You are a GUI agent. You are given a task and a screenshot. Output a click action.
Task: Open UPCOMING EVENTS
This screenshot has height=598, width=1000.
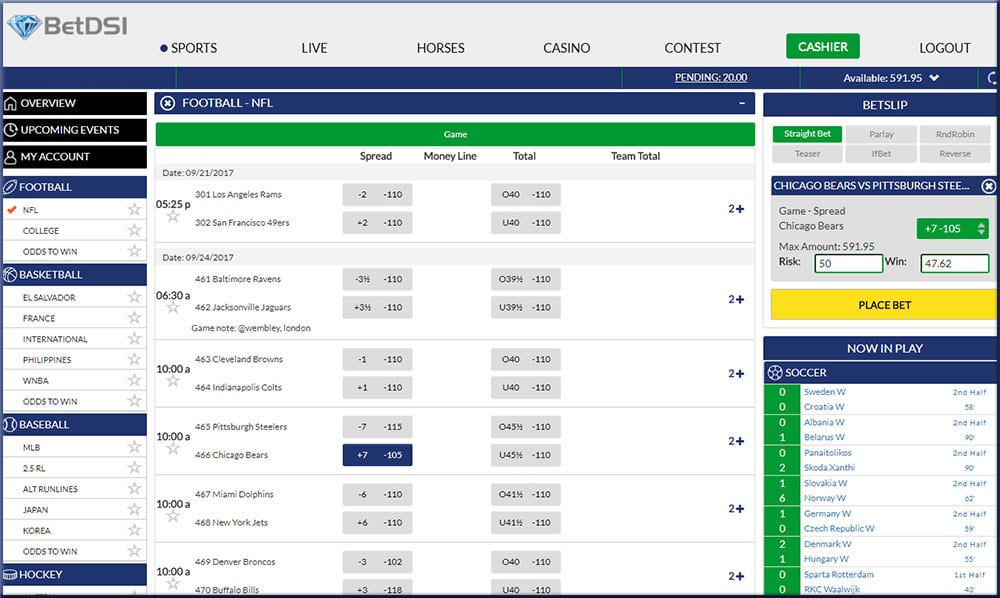tap(75, 130)
